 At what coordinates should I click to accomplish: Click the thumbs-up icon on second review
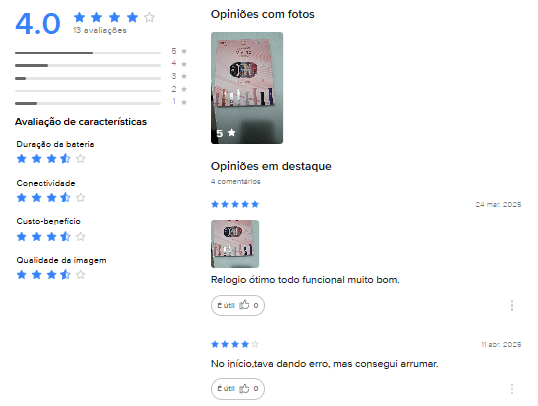(244, 388)
